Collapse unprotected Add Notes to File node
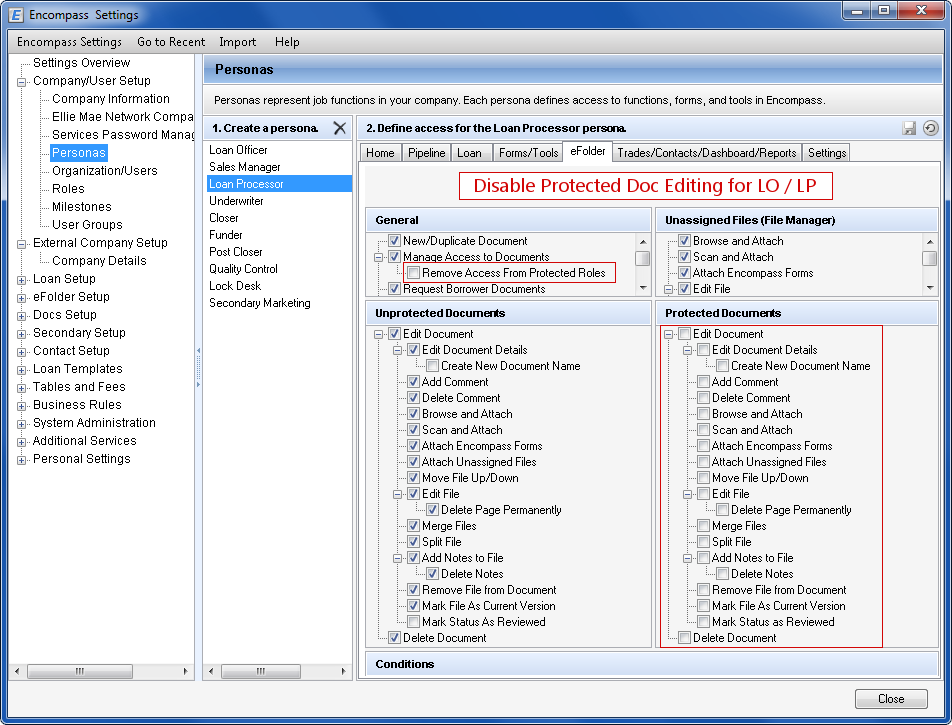 click(x=397, y=558)
